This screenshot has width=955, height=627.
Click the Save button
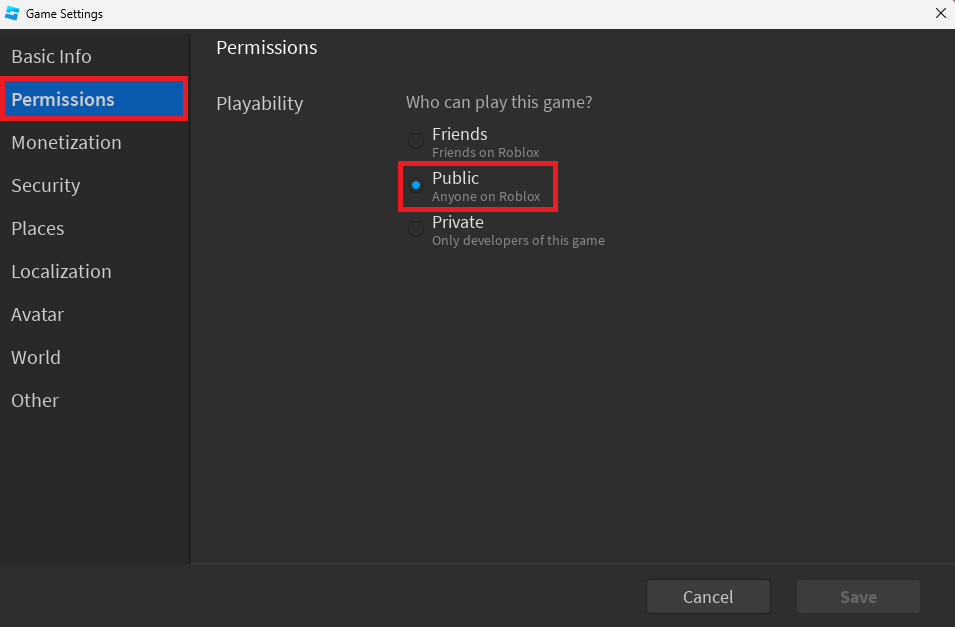pos(858,597)
